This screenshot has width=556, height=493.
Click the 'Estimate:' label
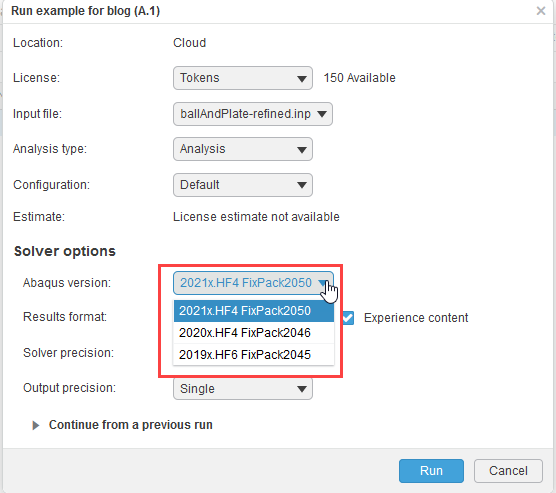tap(39, 217)
